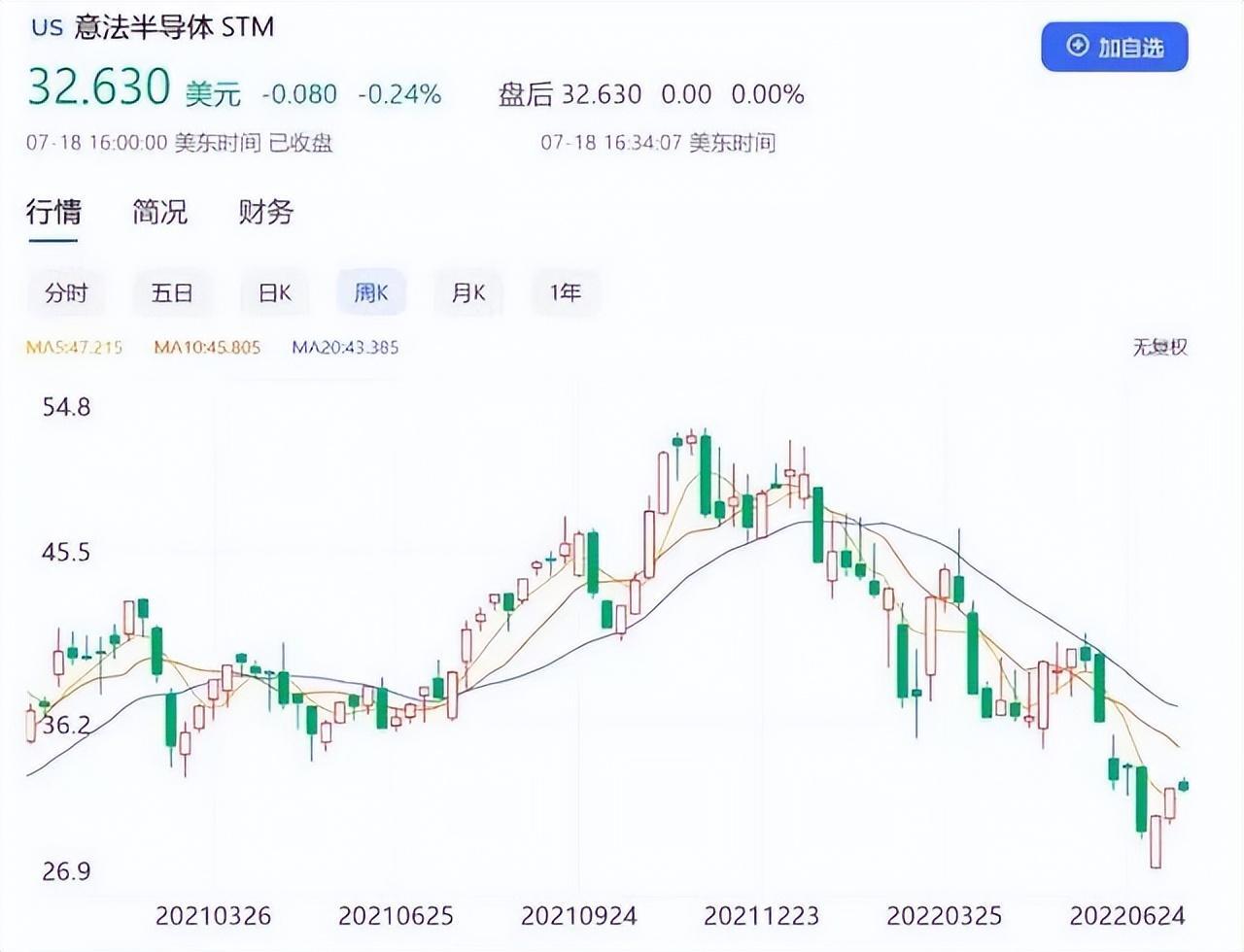The image size is (1244, 952).
Task: Click the 36.2 y-axis label
Action: [x=66, y=725]
